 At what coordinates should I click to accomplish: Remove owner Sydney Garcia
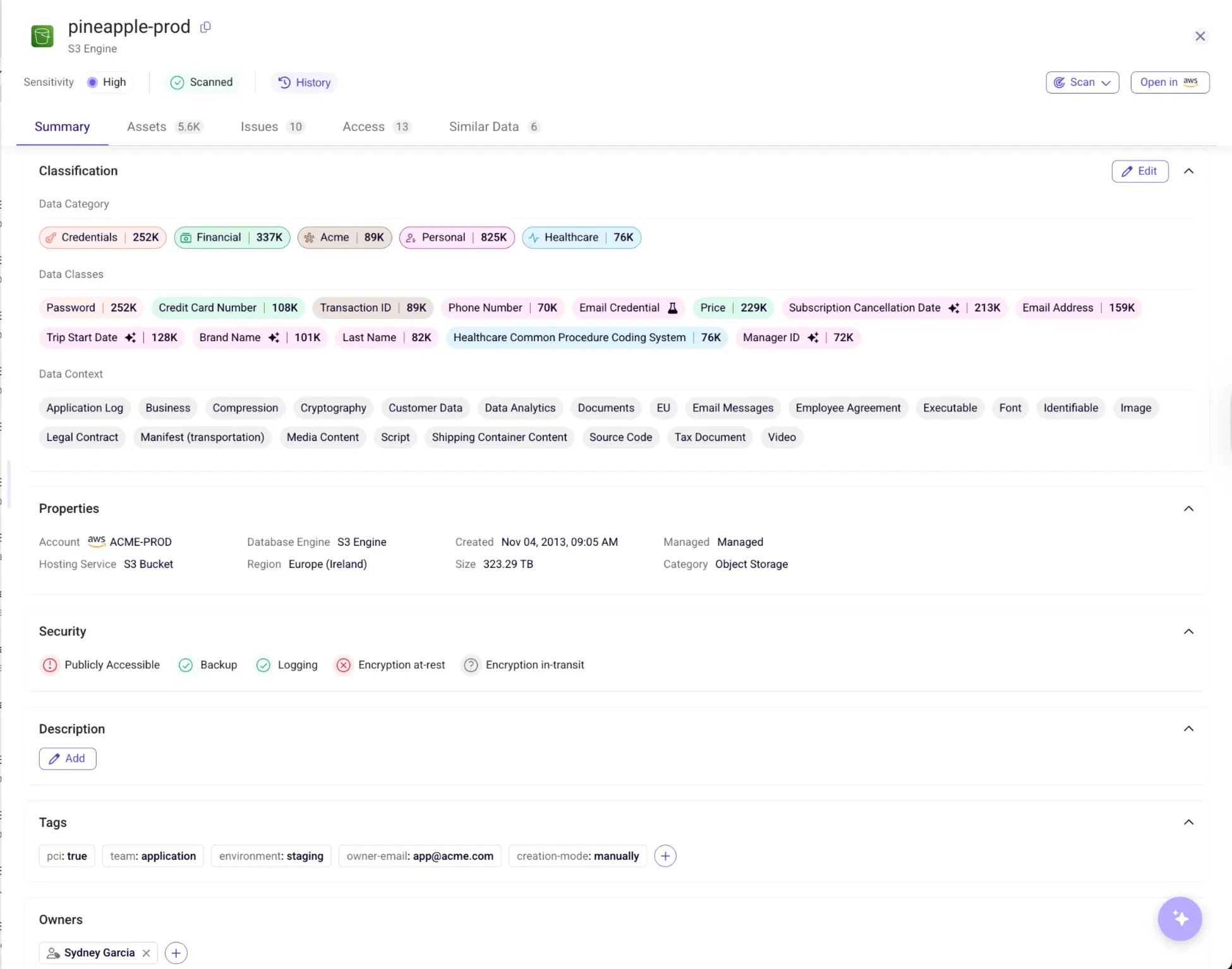click(x=146, y=953)
